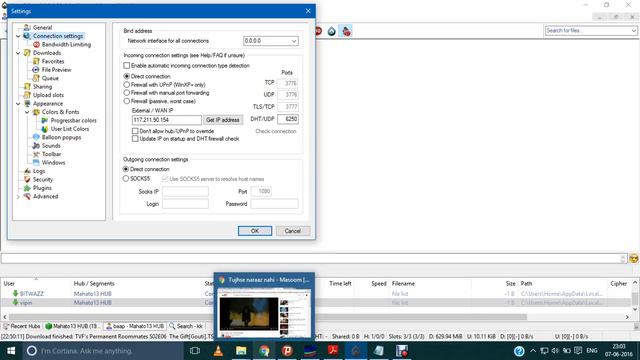Click the Get IP address button
Screen dimensions: 640x360
[223, 120]
